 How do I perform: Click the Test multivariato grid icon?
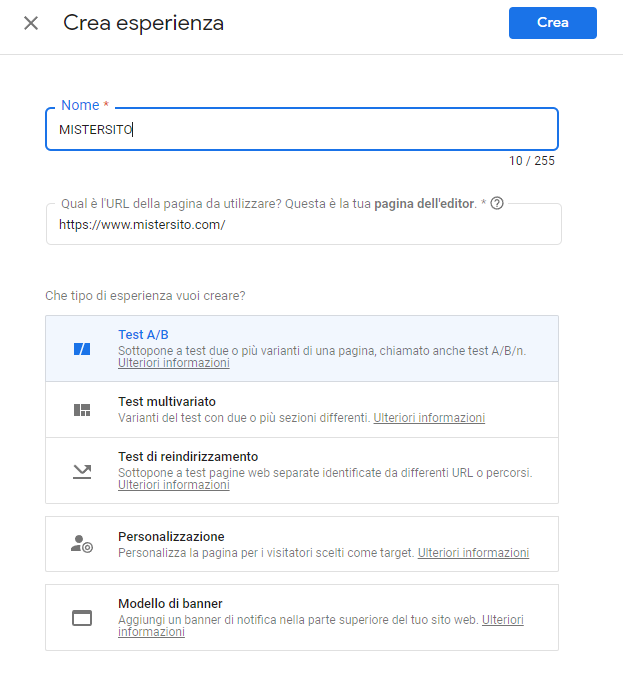point(82,410)
